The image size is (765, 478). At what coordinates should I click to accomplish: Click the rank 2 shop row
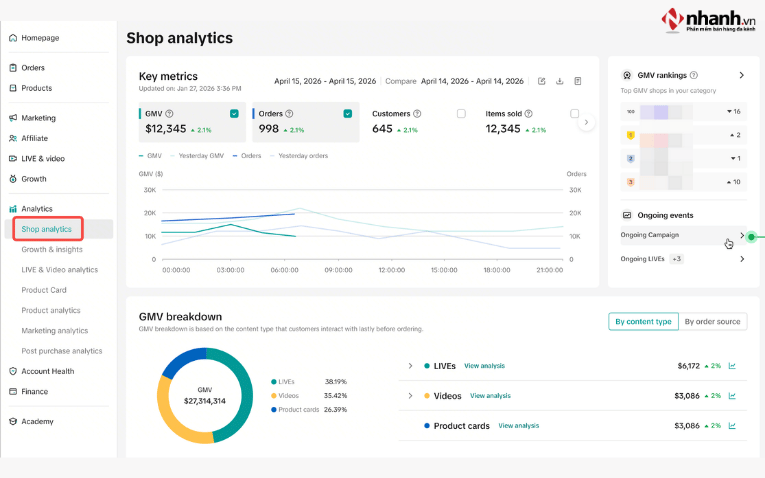coord(683,159)
